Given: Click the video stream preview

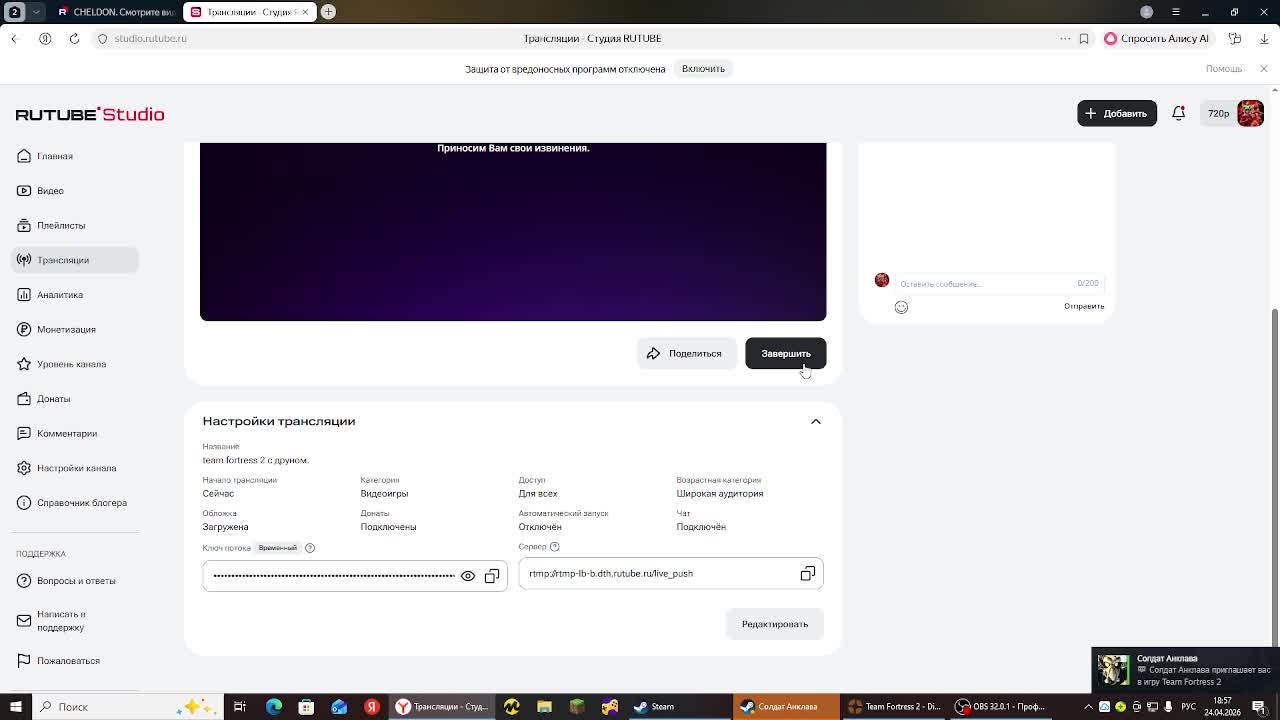Looking at the screenshot, I should [x=513, y=232].
